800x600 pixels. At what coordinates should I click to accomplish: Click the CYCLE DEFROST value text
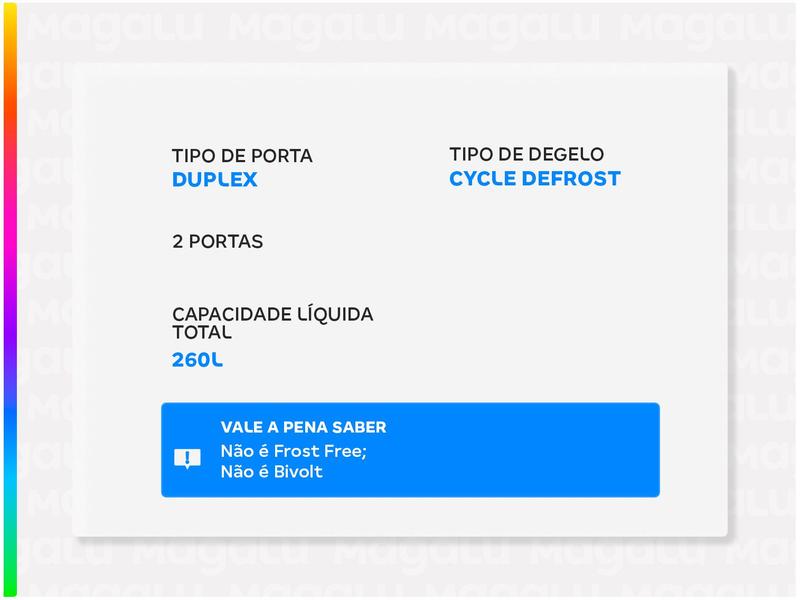(534, 179)
